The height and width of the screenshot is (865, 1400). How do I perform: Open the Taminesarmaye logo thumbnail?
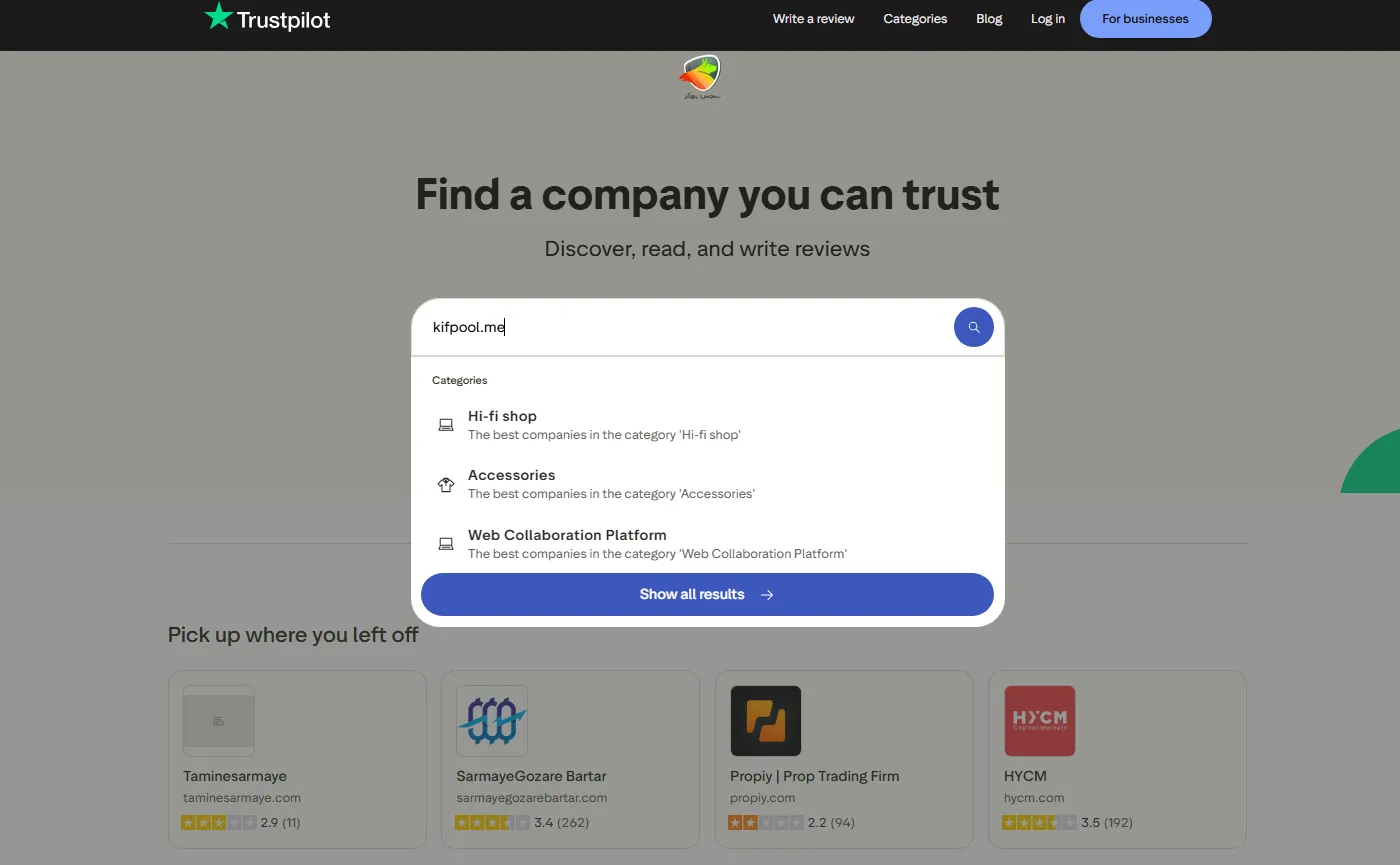click(219, 721)
